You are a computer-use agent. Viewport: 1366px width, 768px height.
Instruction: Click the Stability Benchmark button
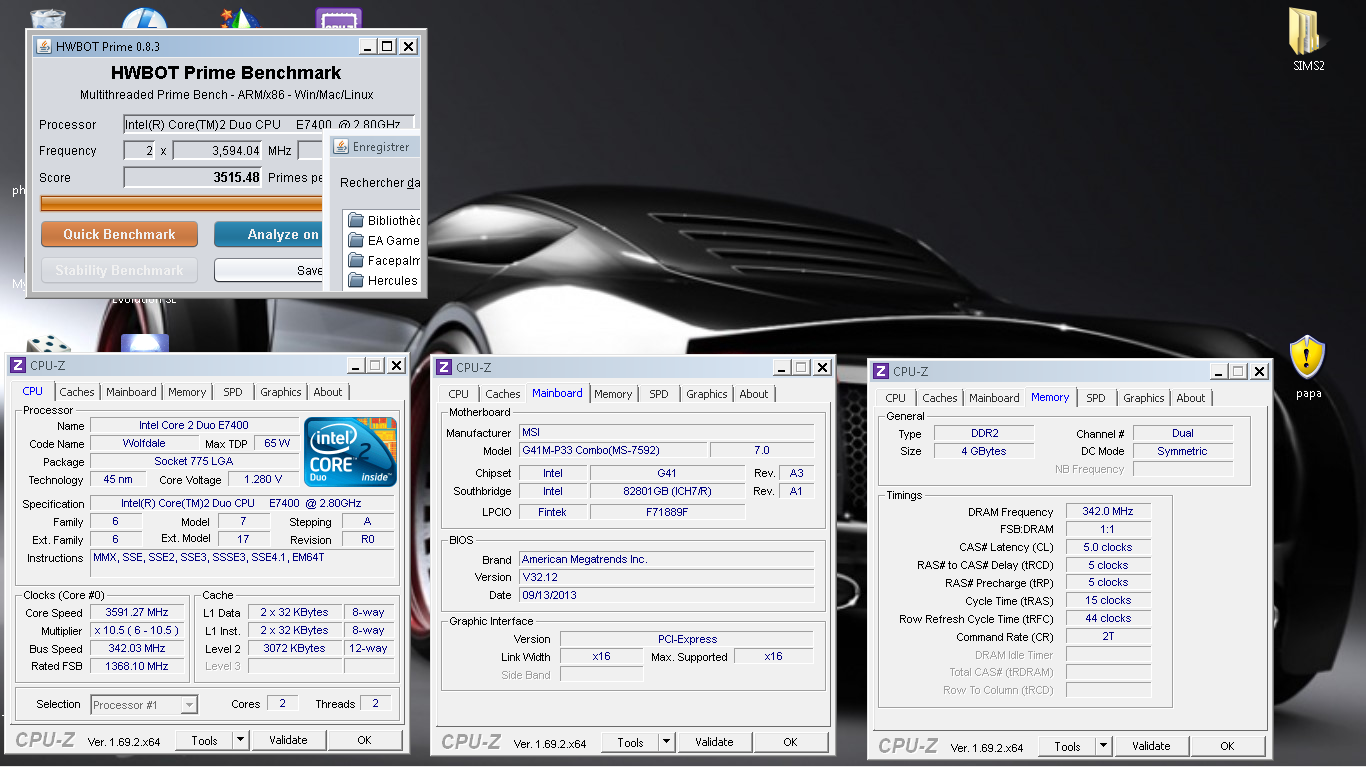click(x=119, y=270)
